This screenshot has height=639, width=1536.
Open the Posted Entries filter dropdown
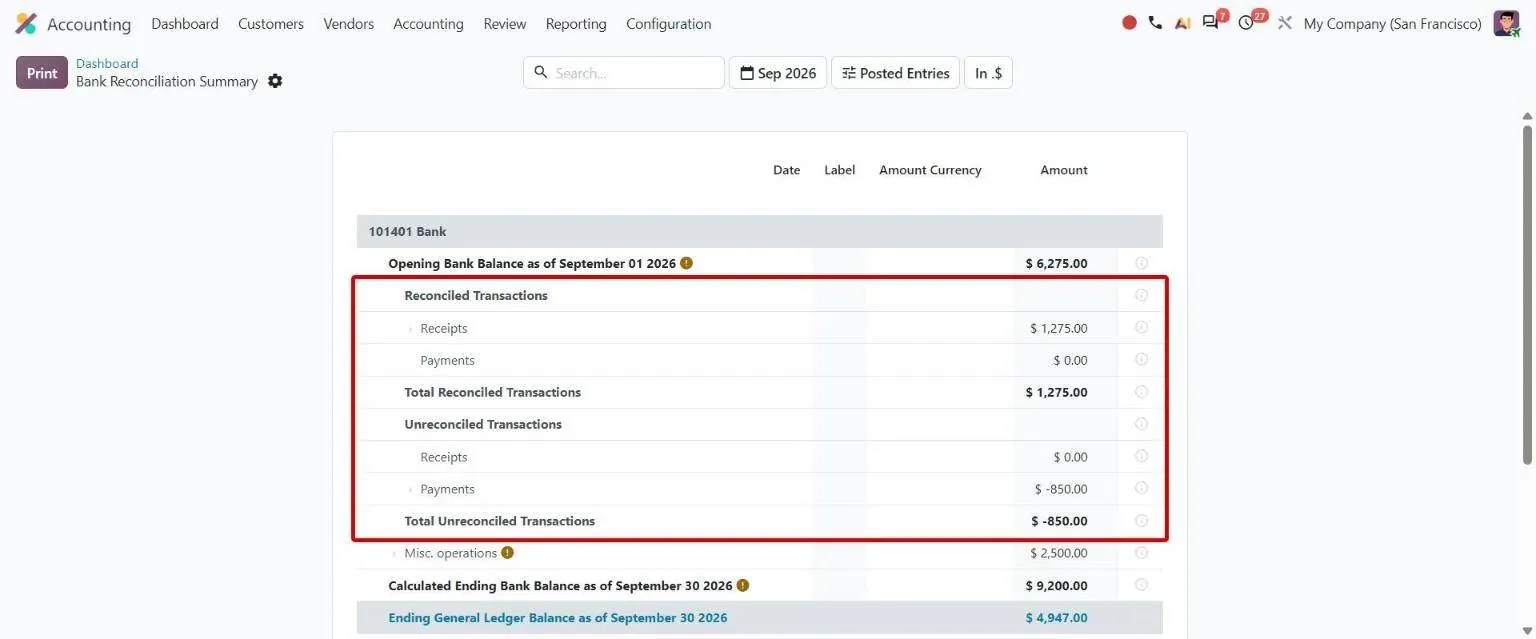point(895,73)
